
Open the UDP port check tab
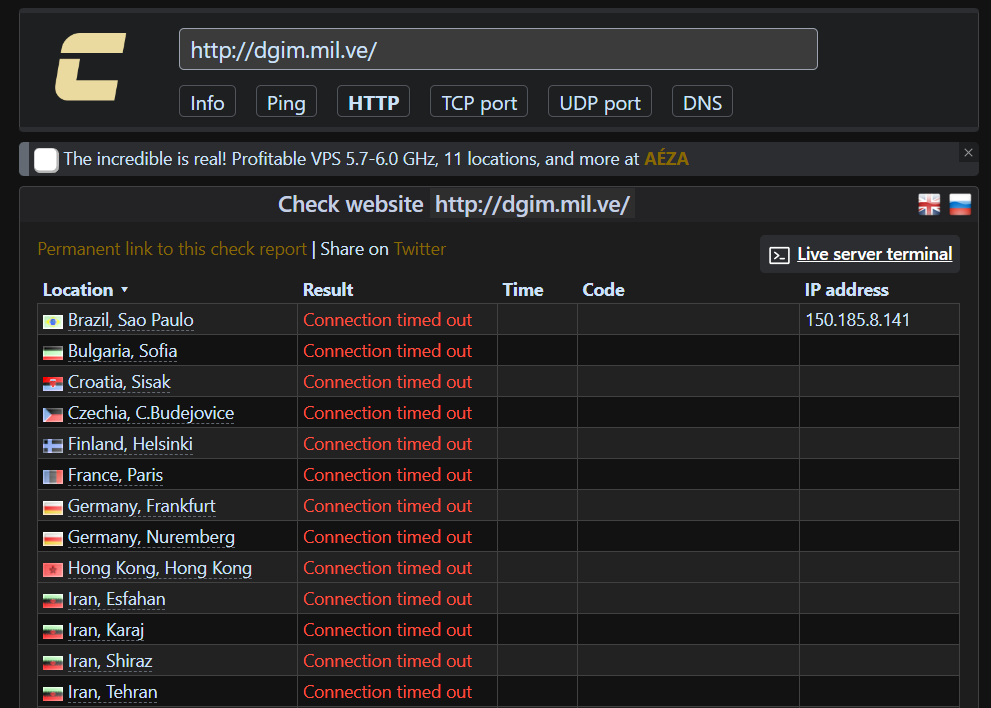click(x=600, y=102)
